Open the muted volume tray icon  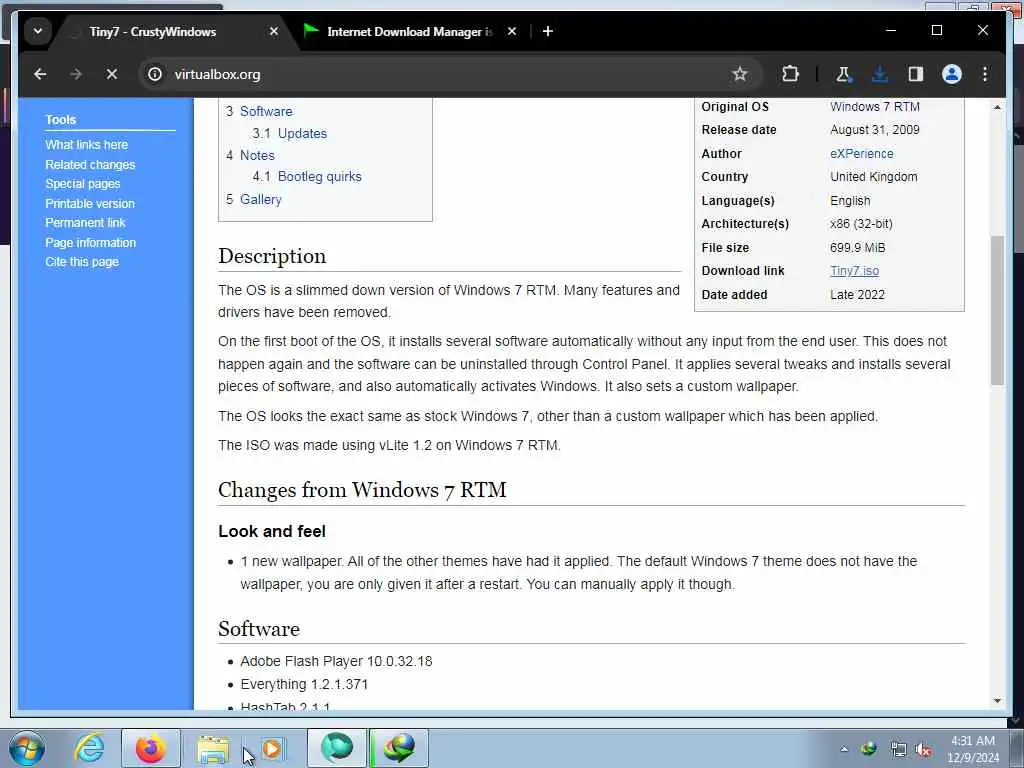(x=923, y=750)
